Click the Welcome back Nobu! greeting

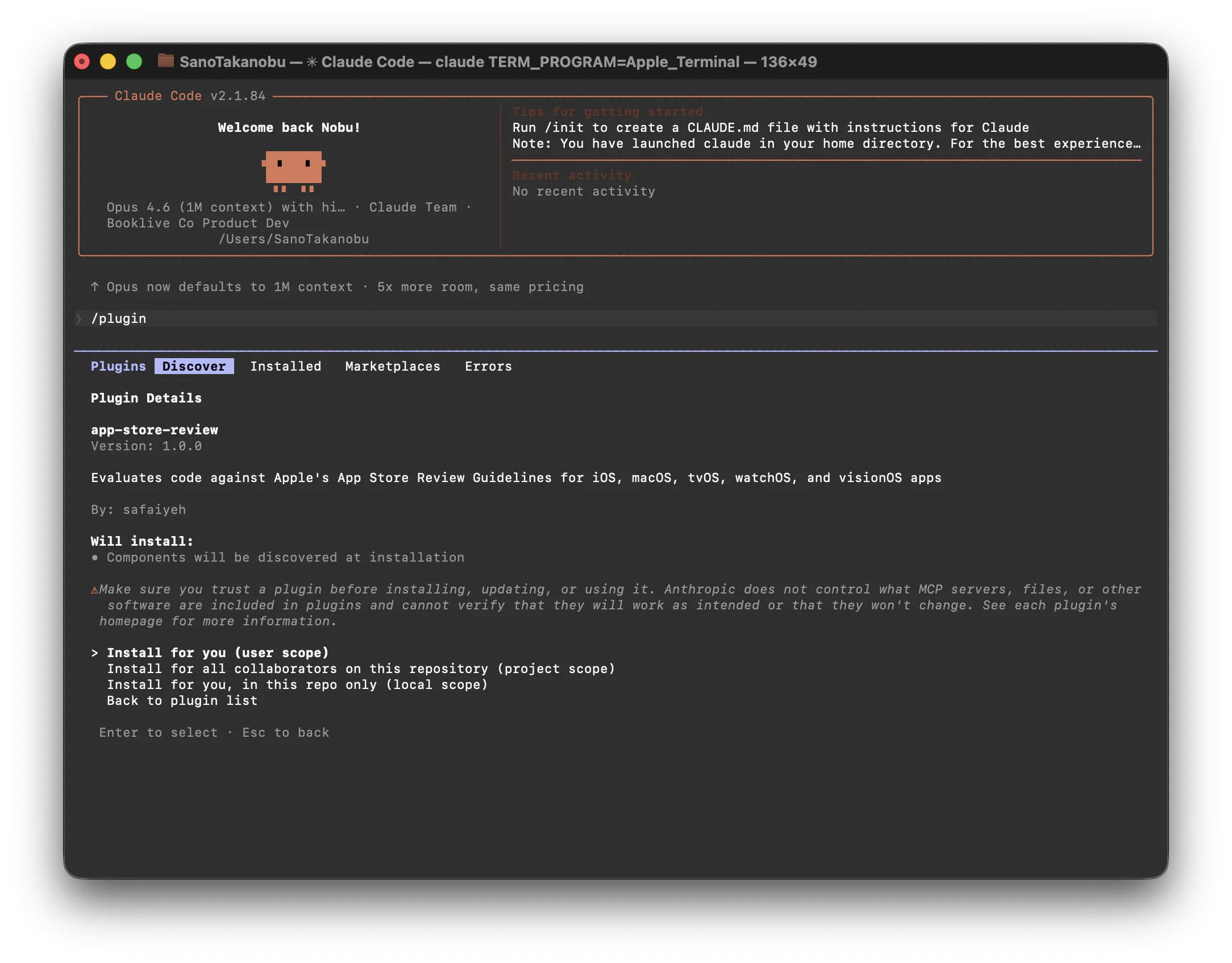pyautogui.click(x=289, y=127)
